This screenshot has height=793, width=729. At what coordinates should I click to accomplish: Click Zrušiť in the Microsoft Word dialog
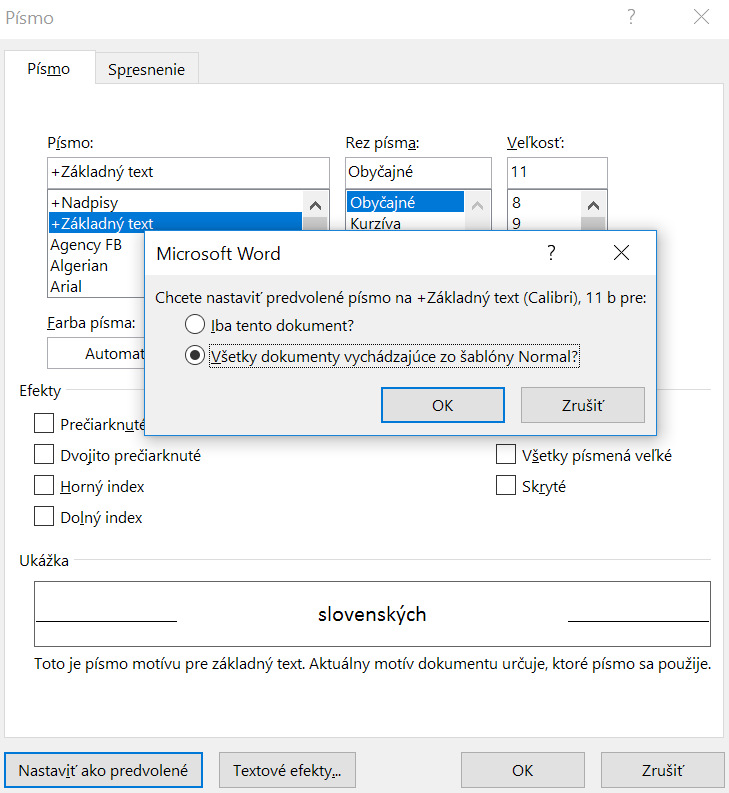tap(583, 405)
